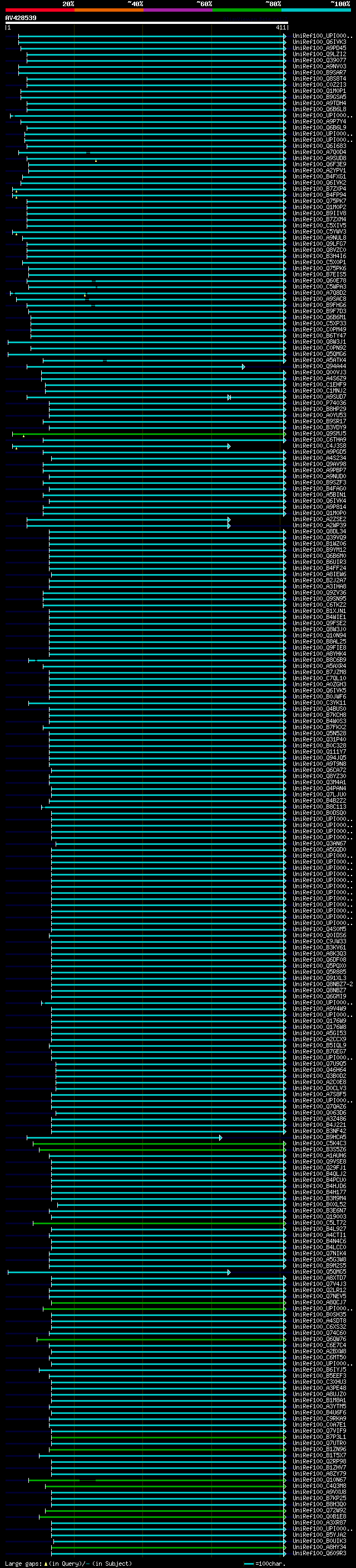The width and height of the screenshot is (356, 1568).
Task: Click label UniRef100_Q00VJ3
Action: [x=319, y=373]
